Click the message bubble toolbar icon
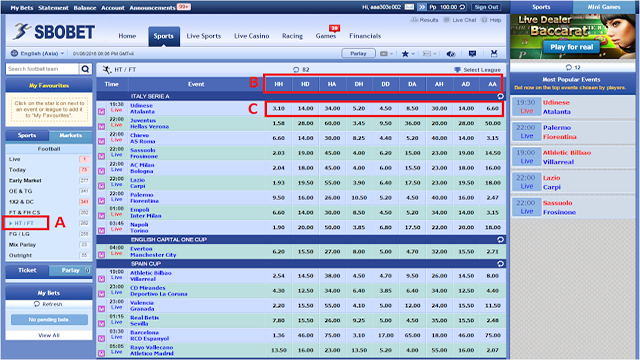 pos(472,54)
